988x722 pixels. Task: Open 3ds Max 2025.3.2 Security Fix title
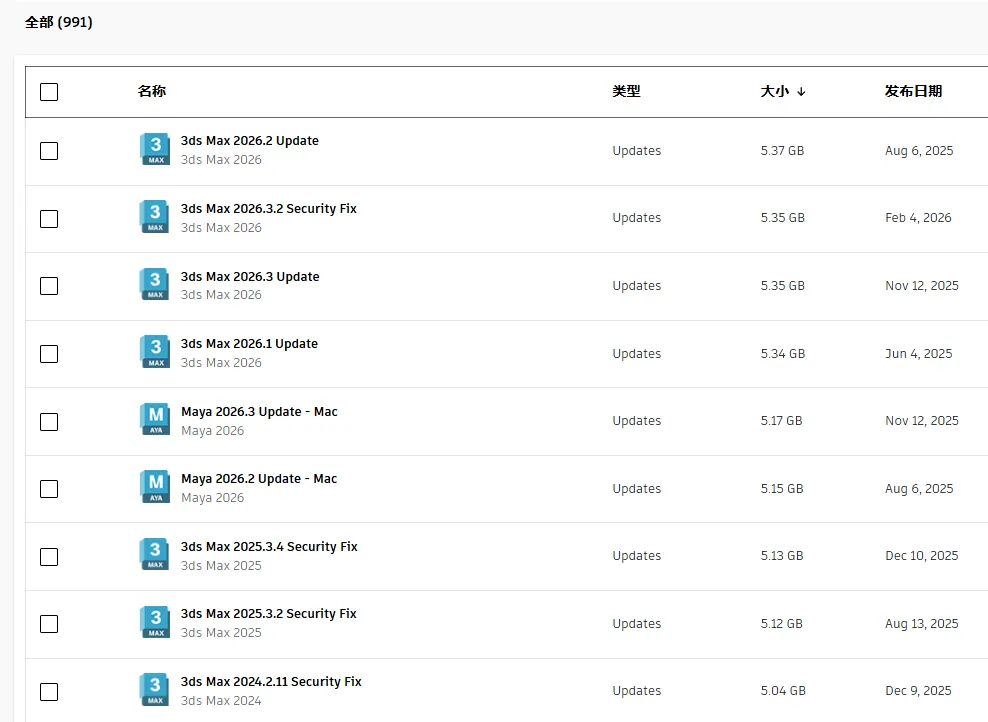point(268,614)
